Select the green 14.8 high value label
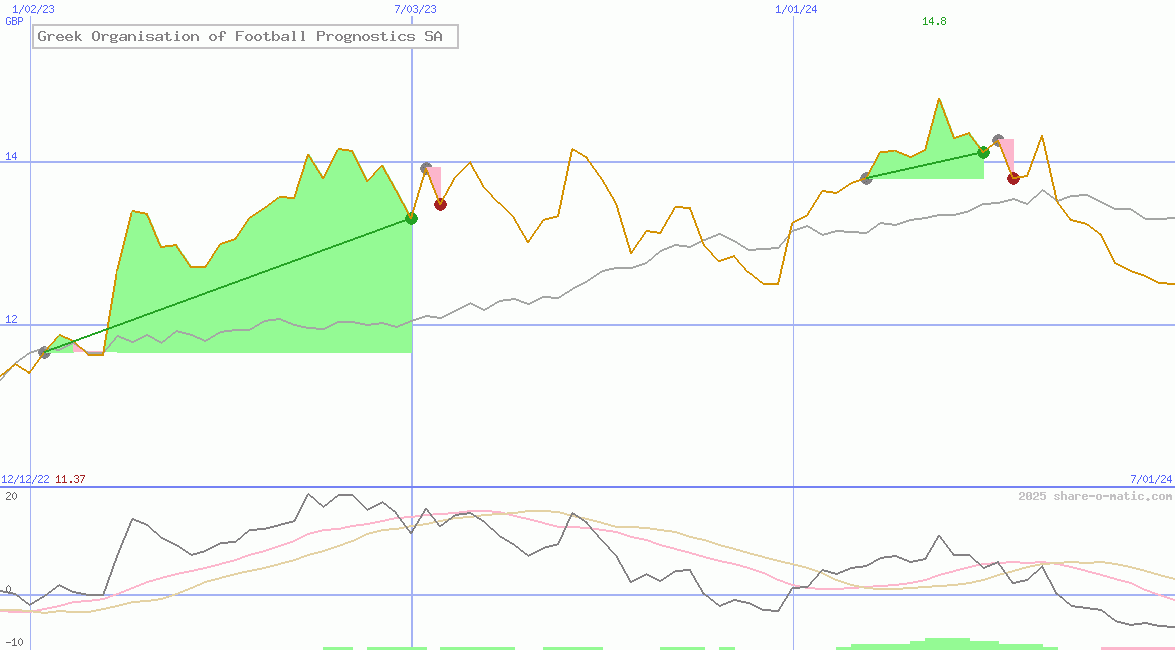 tap(934, 21)
